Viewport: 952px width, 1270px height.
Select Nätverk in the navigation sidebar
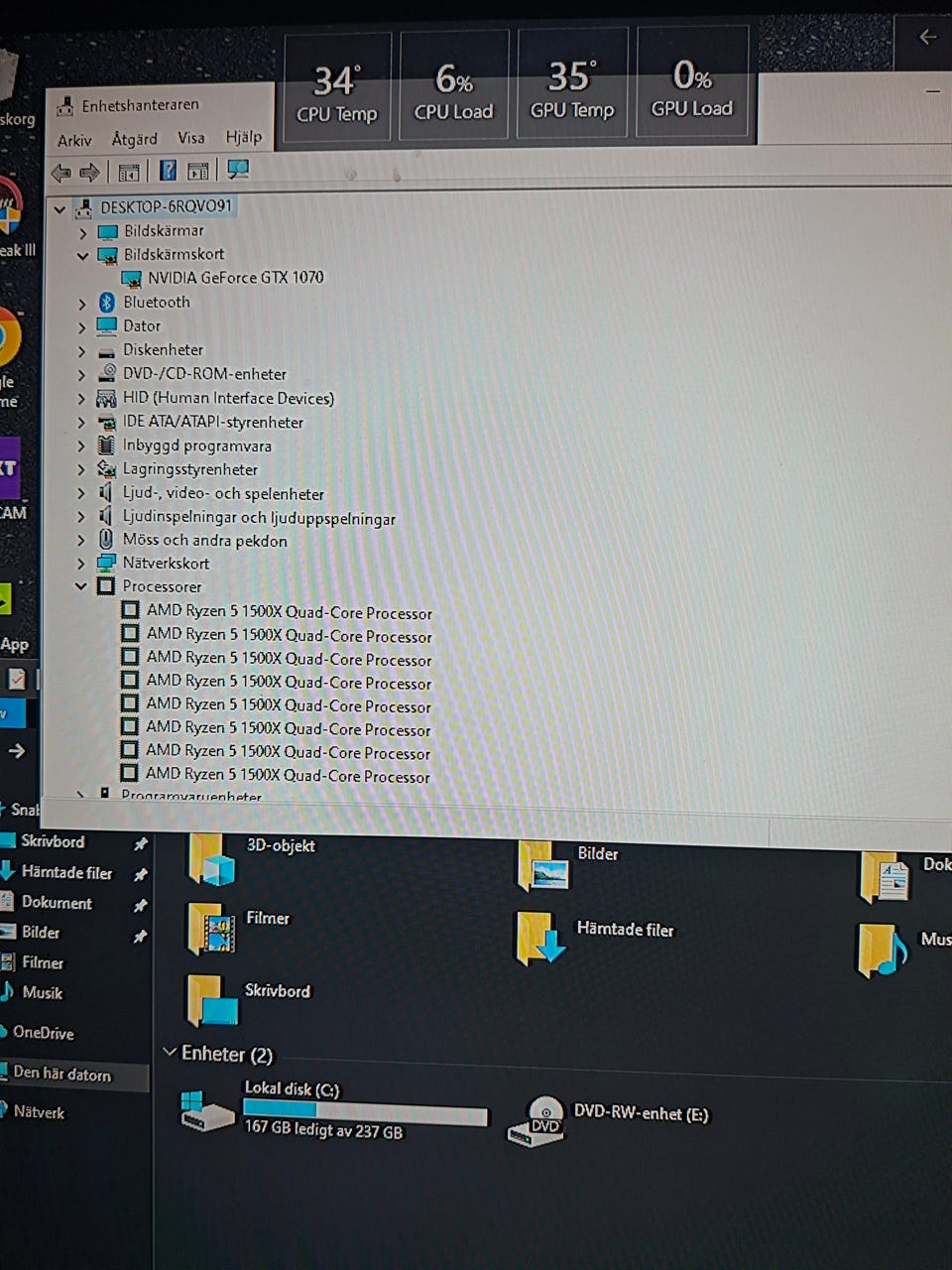pyautogui.click(x=39, y=1113)
